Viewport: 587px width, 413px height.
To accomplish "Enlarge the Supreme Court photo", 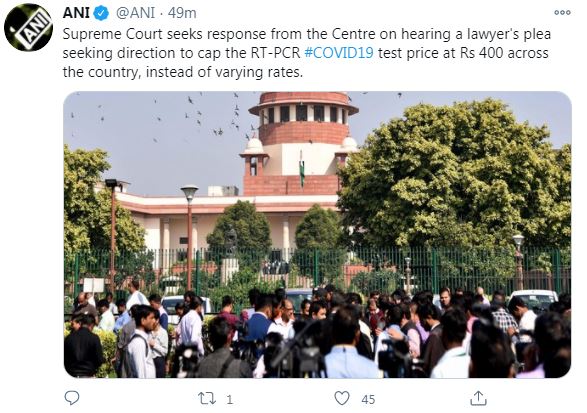I will 317,235.
